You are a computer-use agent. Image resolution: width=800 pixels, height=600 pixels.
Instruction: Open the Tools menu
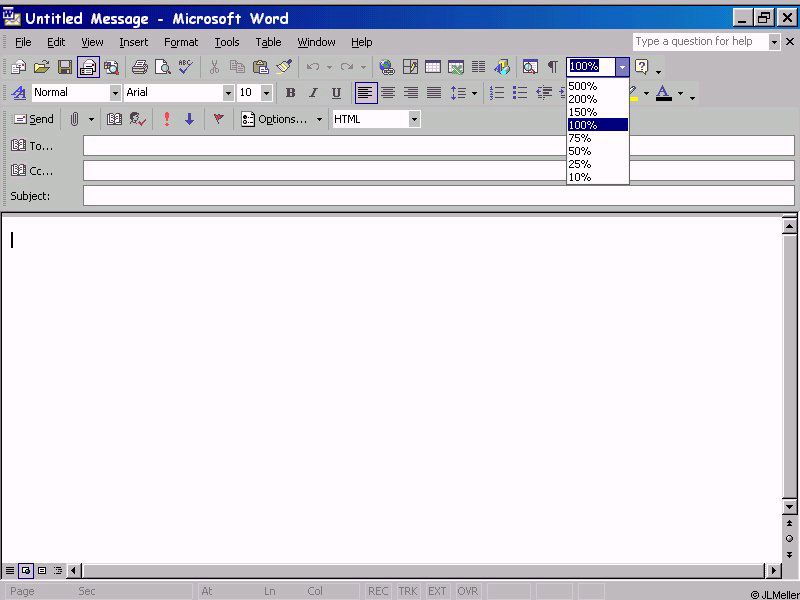227,42
